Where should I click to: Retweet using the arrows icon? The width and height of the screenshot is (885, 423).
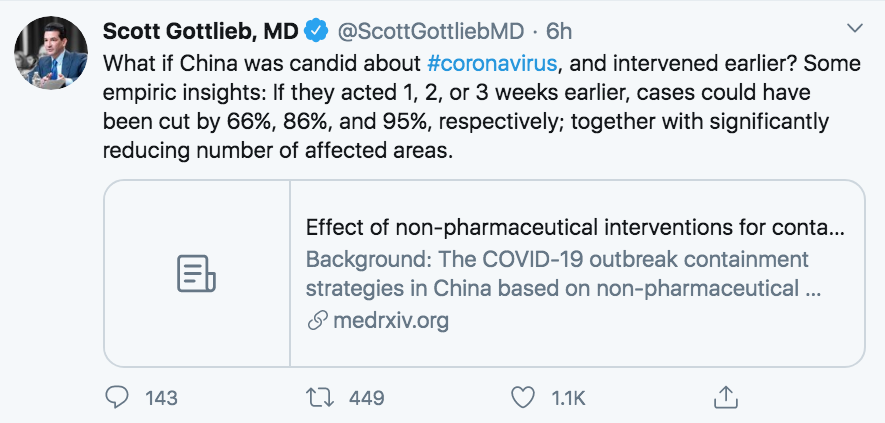(x=320, y=398)
